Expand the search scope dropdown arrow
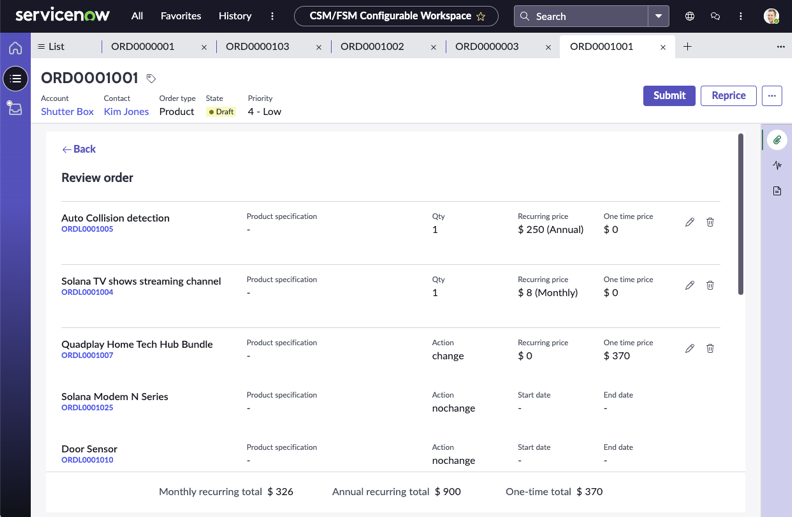This screenshot has height=517, width=792. pyautogui.click(x=658, y=16)
